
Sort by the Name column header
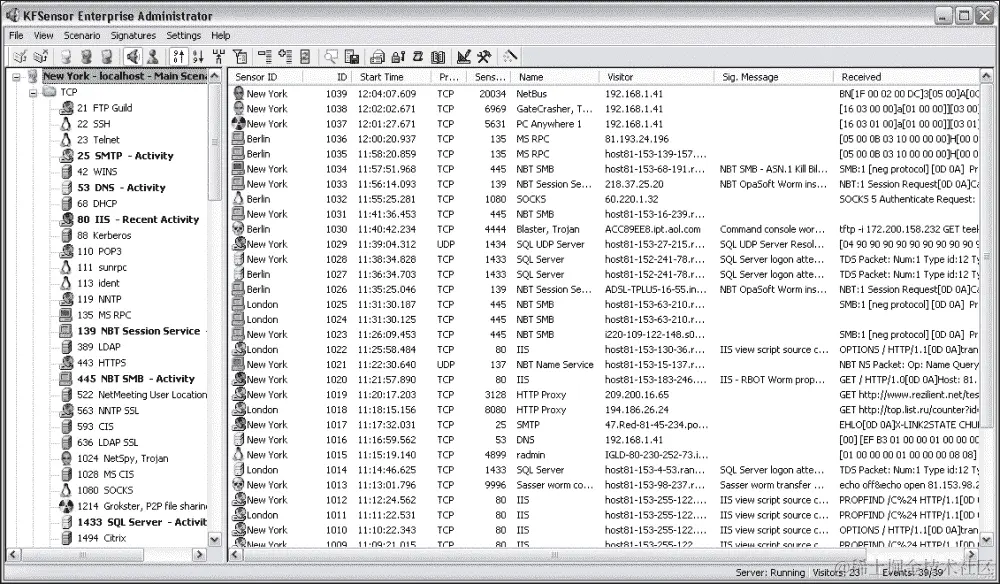click(555, 77)
